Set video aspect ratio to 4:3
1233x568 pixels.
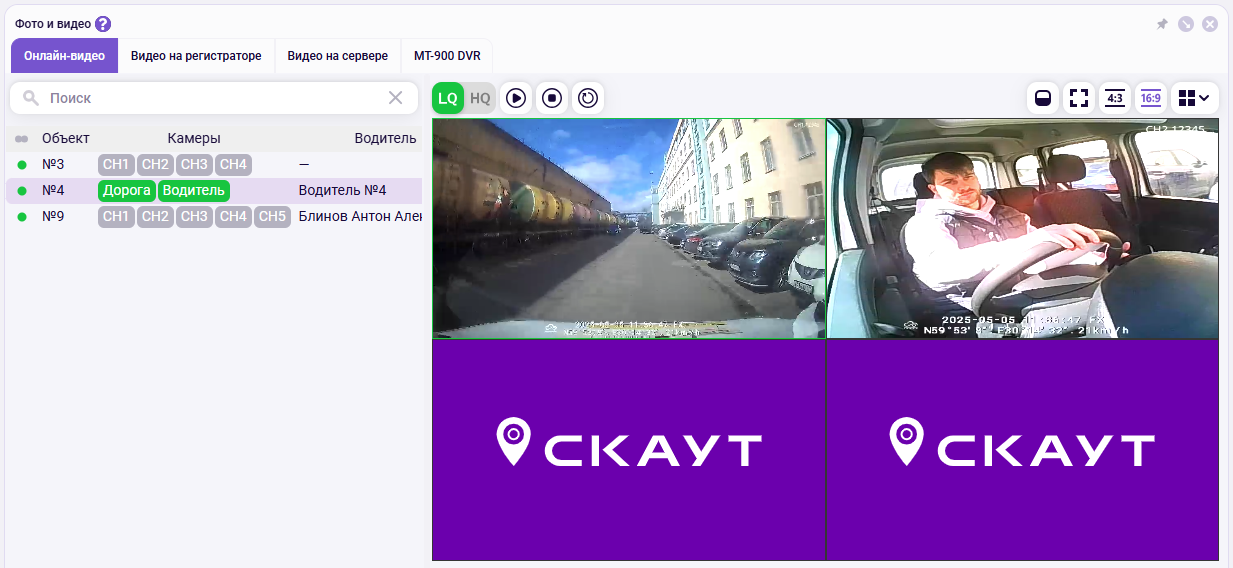click(x=1115, y=98)
